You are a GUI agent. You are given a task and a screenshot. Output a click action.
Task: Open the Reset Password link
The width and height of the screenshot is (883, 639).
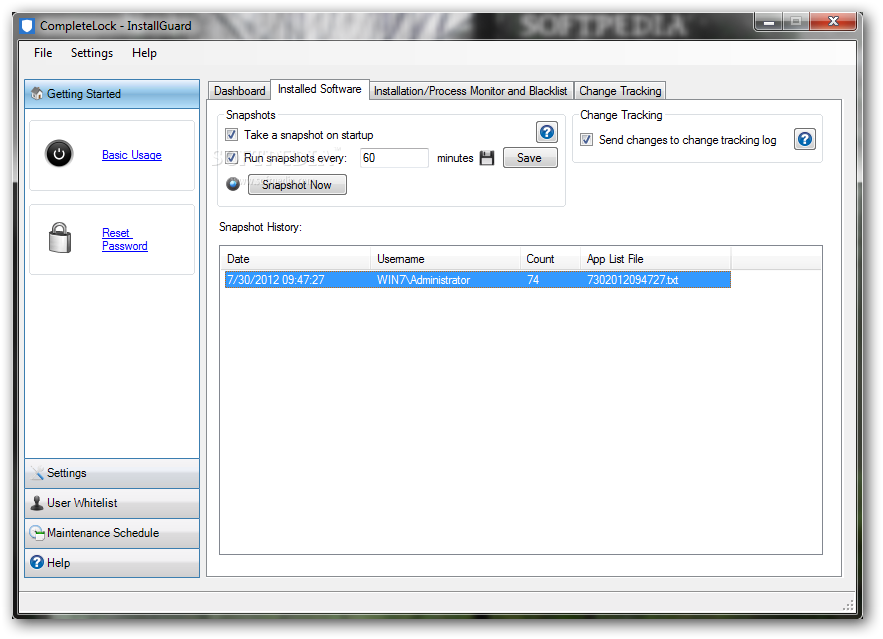point(124,239)
